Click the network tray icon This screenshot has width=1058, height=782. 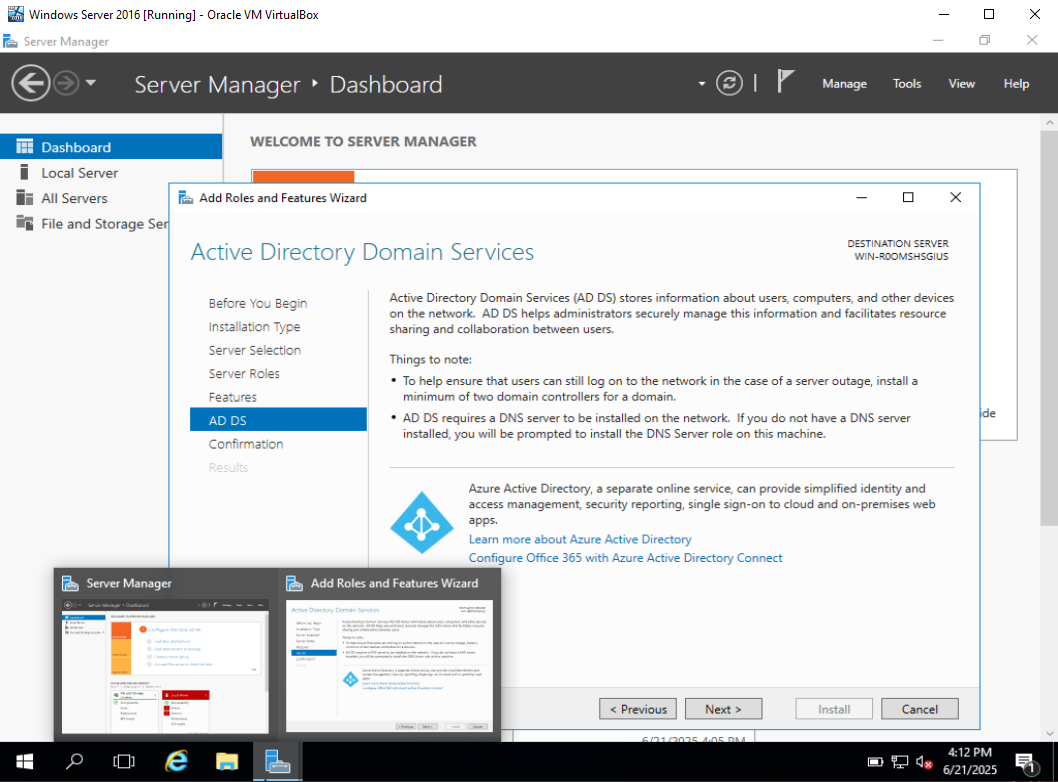point(899,762)
